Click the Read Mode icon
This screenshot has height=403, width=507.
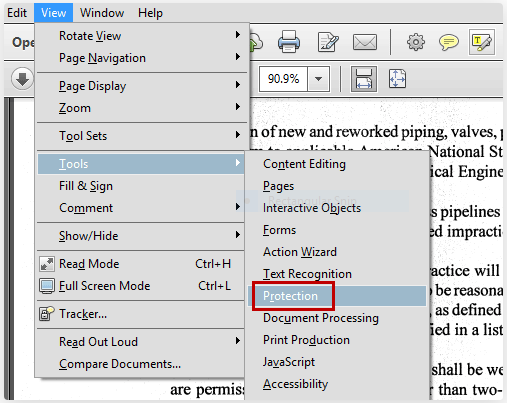click(47, 264)
